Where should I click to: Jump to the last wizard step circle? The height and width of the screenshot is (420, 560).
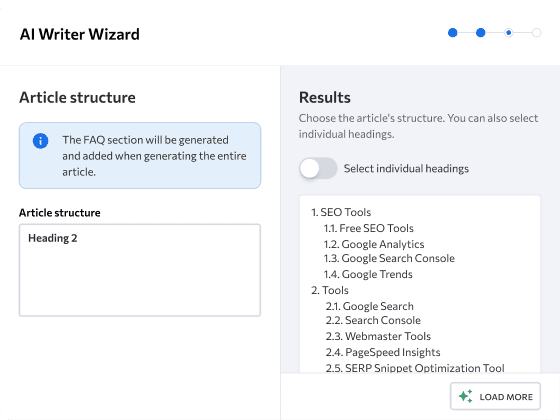coord(536,33)
